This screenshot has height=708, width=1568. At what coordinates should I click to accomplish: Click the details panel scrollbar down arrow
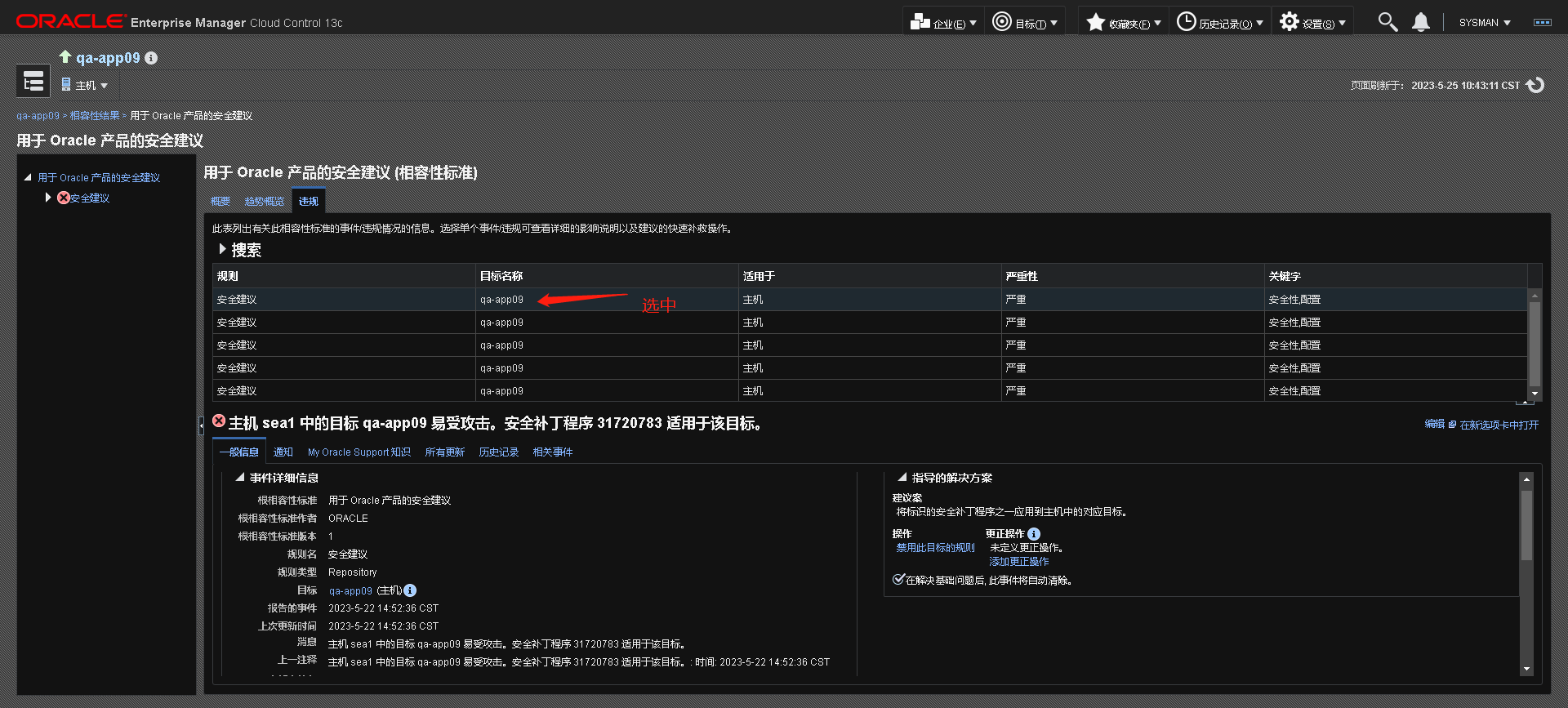click(1526, 669)
